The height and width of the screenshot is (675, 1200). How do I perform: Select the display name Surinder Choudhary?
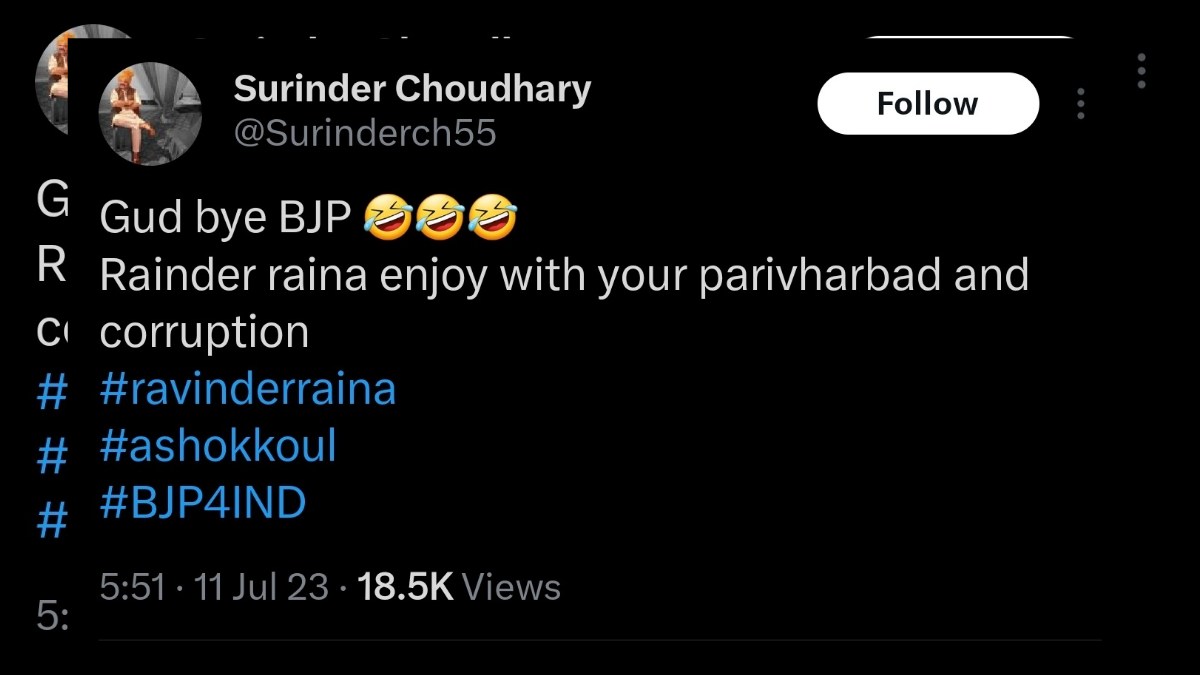pyautogui.click(x=412, y=87)
